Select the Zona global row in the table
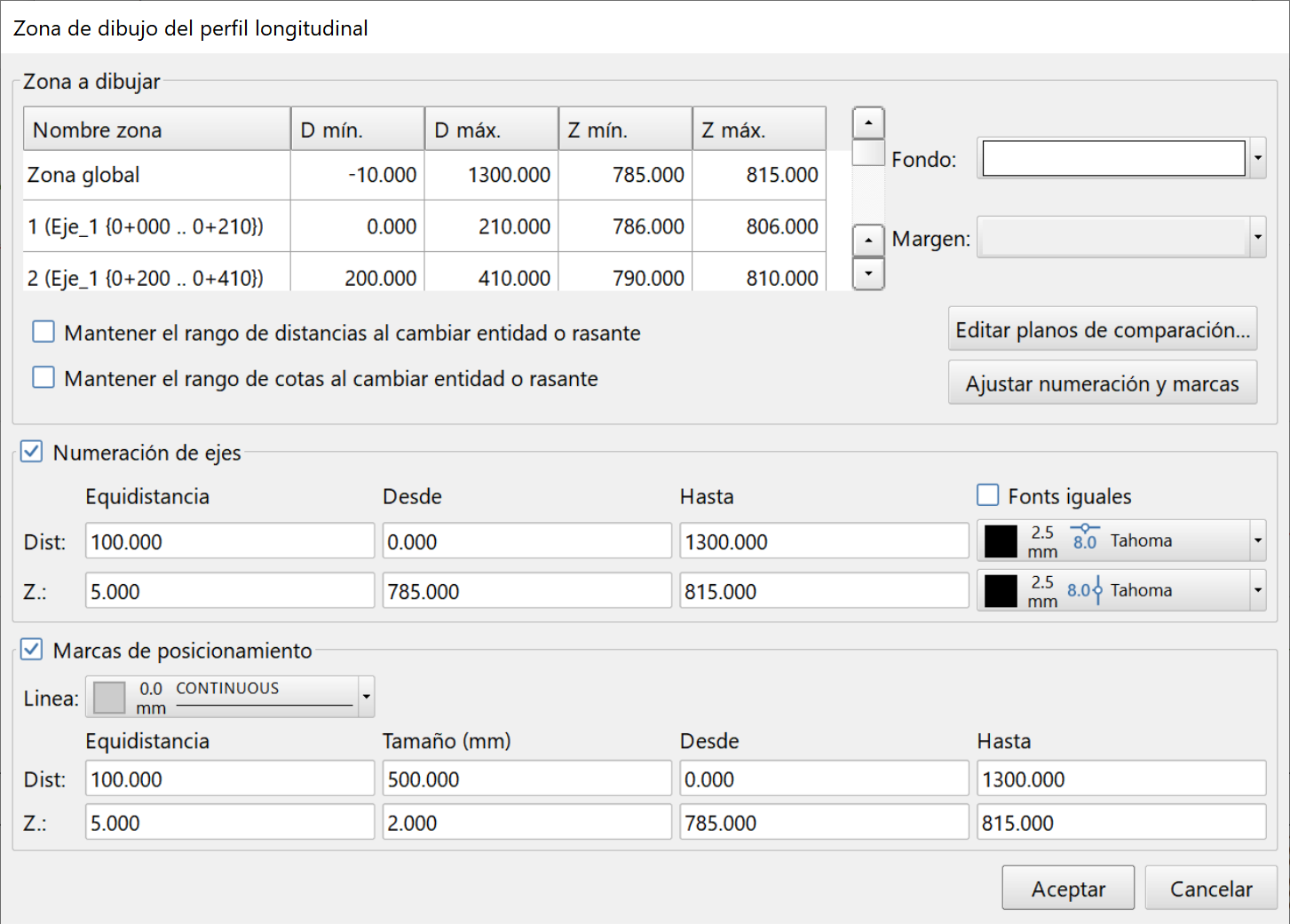The image size is (1290, 924). (156, 176)
